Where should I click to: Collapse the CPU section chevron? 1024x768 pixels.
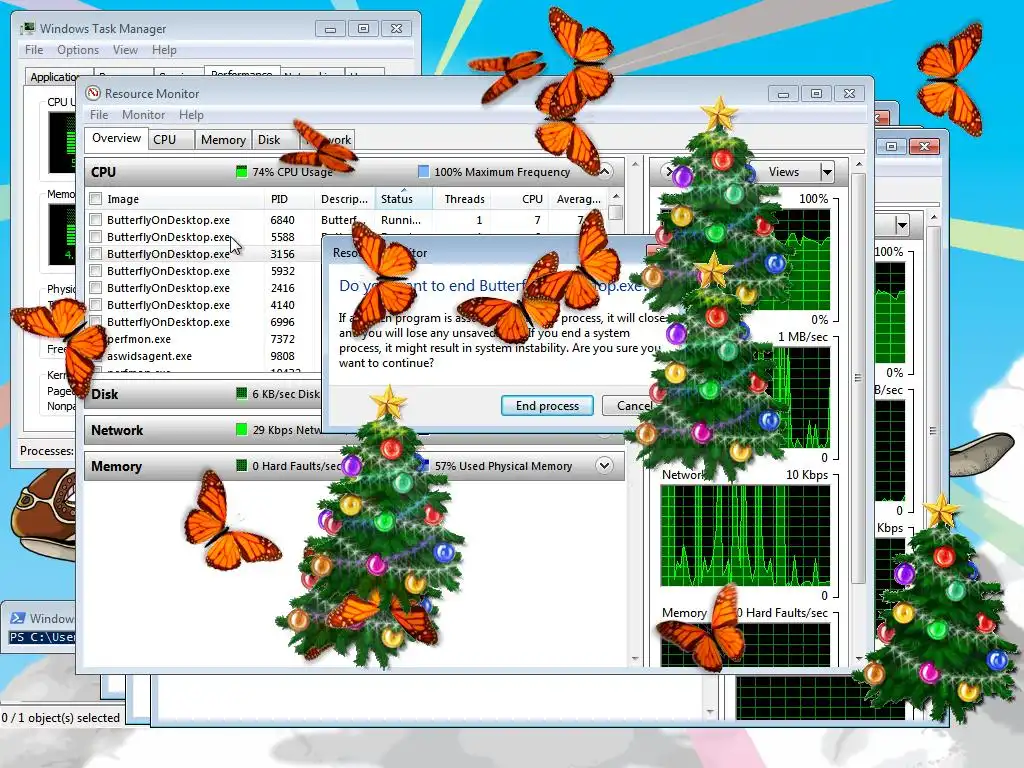point(605,172)
